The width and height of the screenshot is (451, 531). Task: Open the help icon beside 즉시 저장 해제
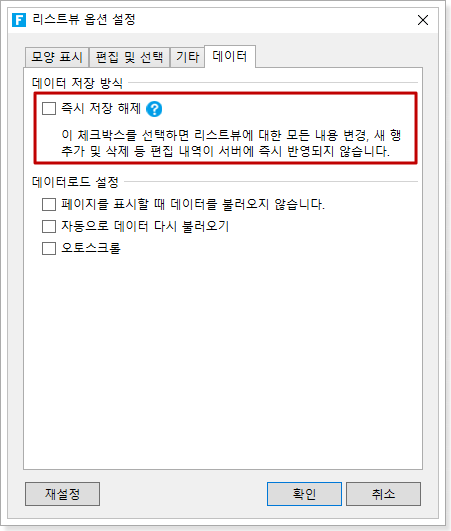click(154, 109)
